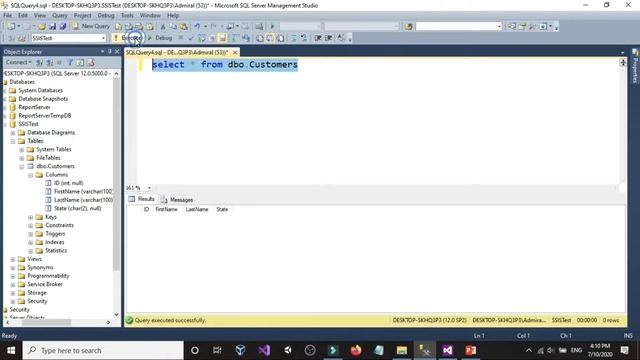Expand the Database Diagrams node
The height and width of the screenshot is (360, 640).
click(13, 133)
